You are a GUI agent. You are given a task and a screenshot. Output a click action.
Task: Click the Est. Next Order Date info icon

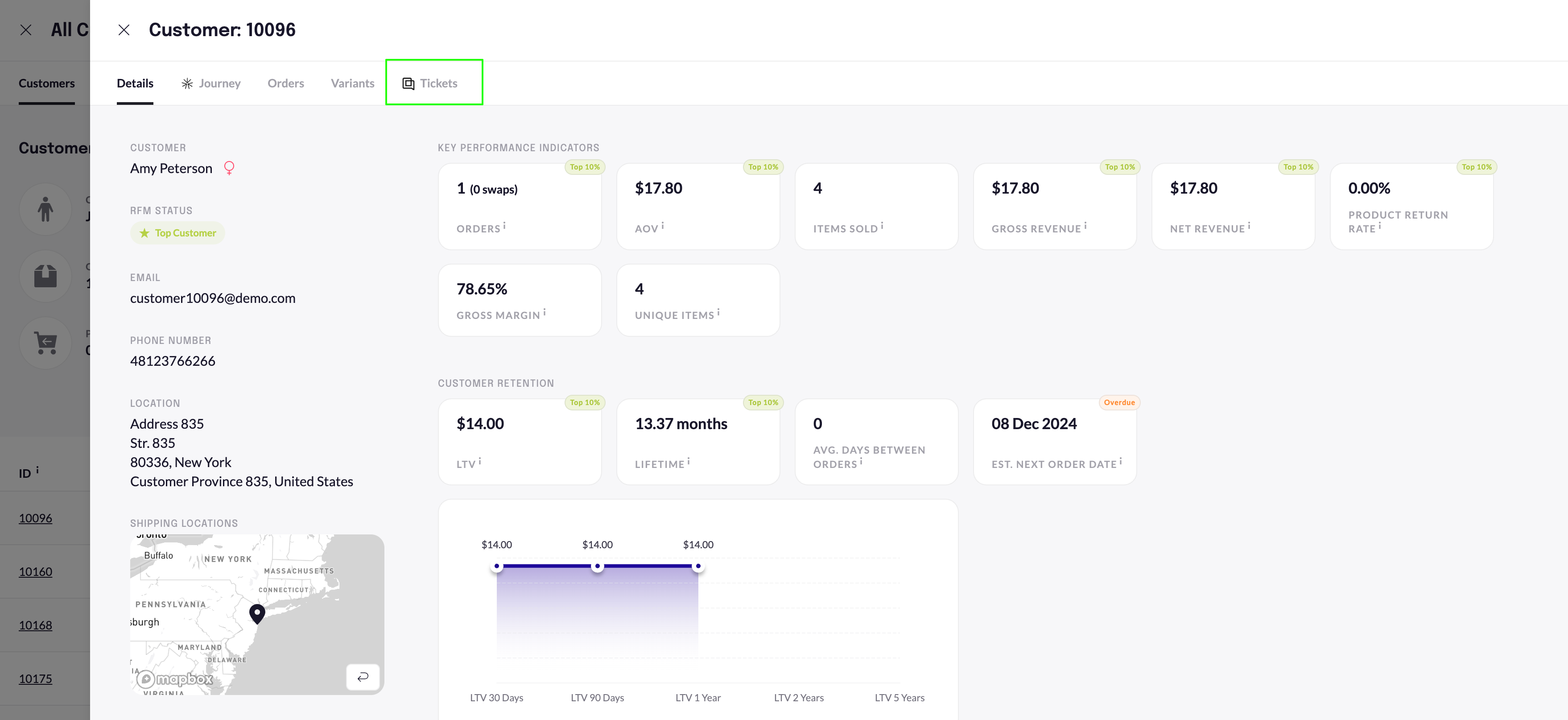click(x=1121, y=461)
